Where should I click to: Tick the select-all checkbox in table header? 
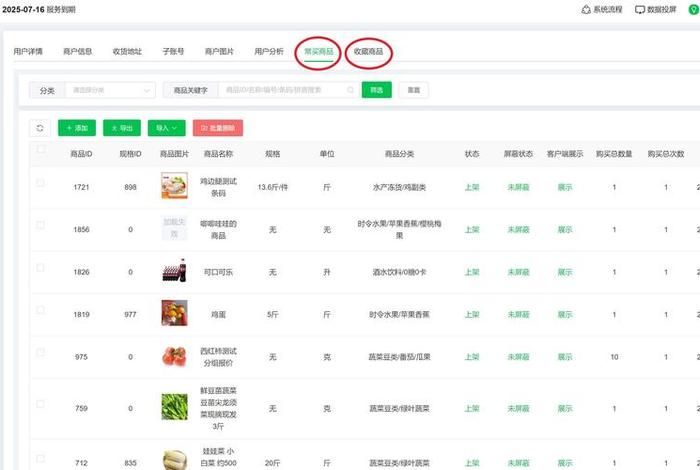[41, 150]
